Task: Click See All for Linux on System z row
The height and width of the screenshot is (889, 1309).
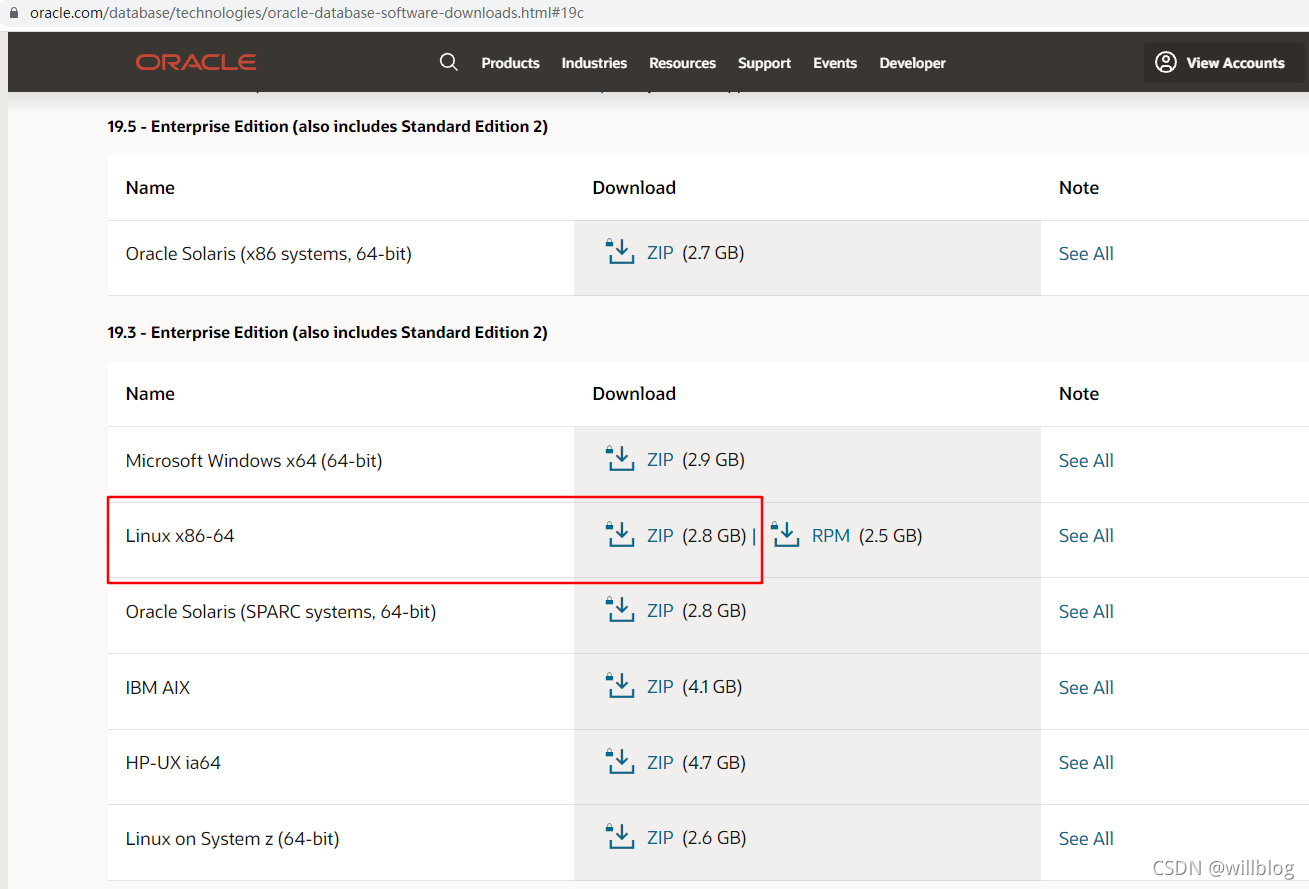Action: click(1086, 839)
